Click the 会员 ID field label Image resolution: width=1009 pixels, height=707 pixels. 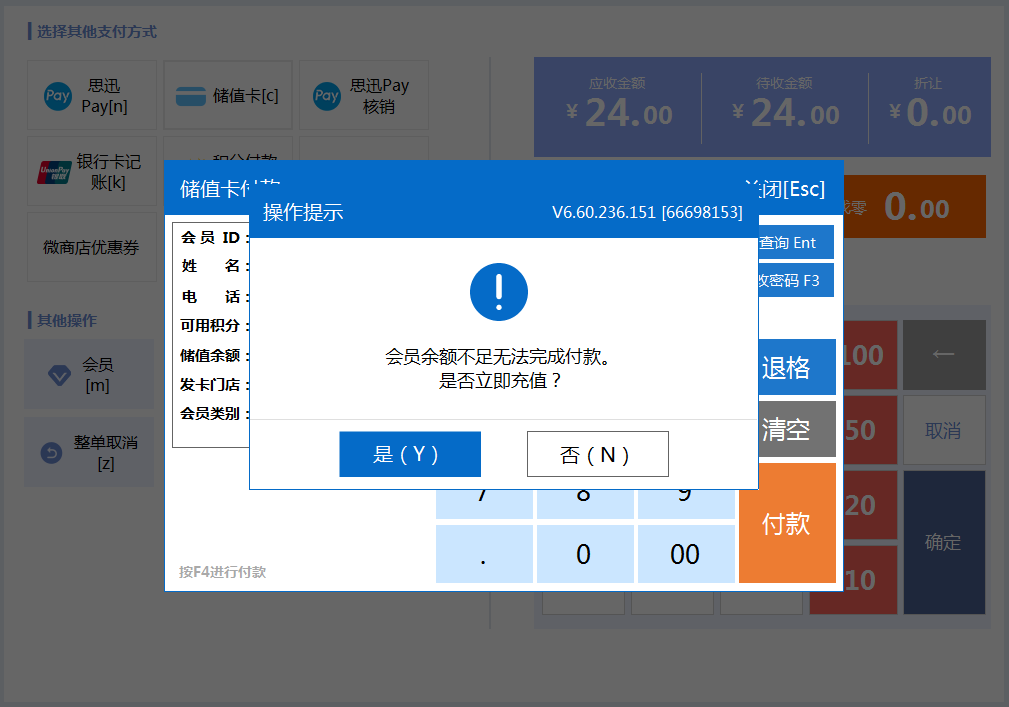pos(214,237)
